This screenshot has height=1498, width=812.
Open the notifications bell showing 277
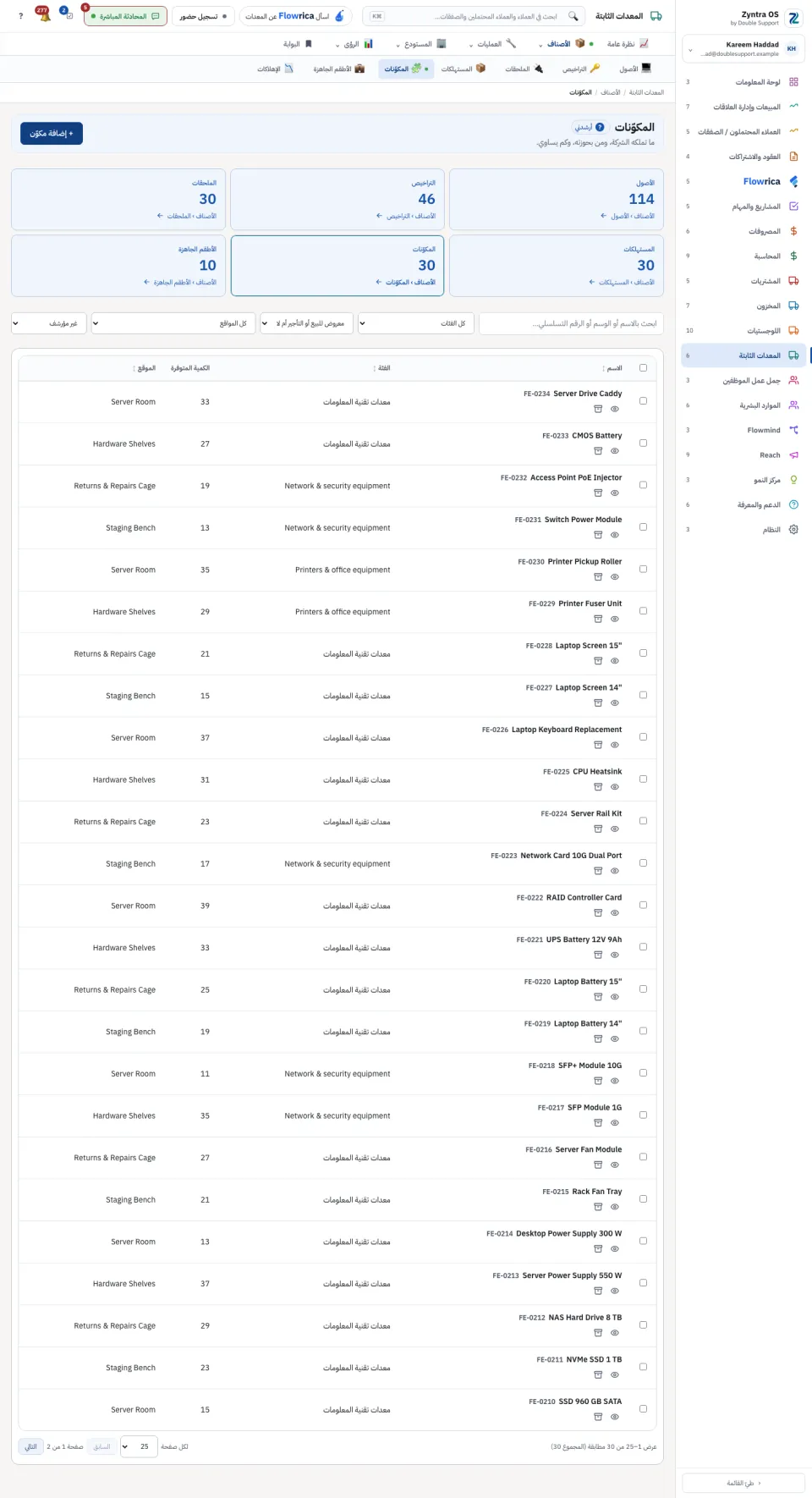[43, 15]
